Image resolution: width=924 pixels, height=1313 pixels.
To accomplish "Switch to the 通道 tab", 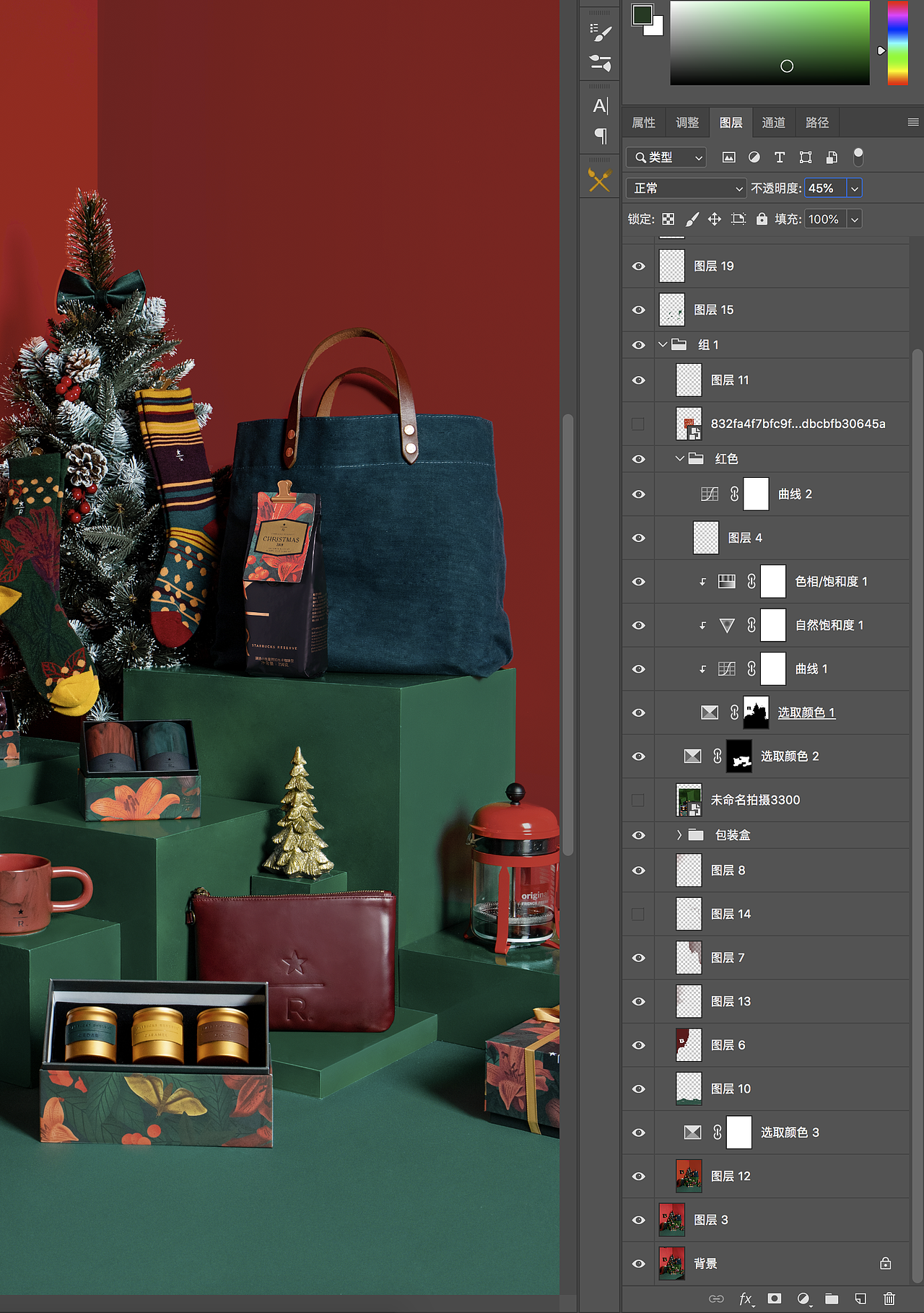I will [774, 123].
